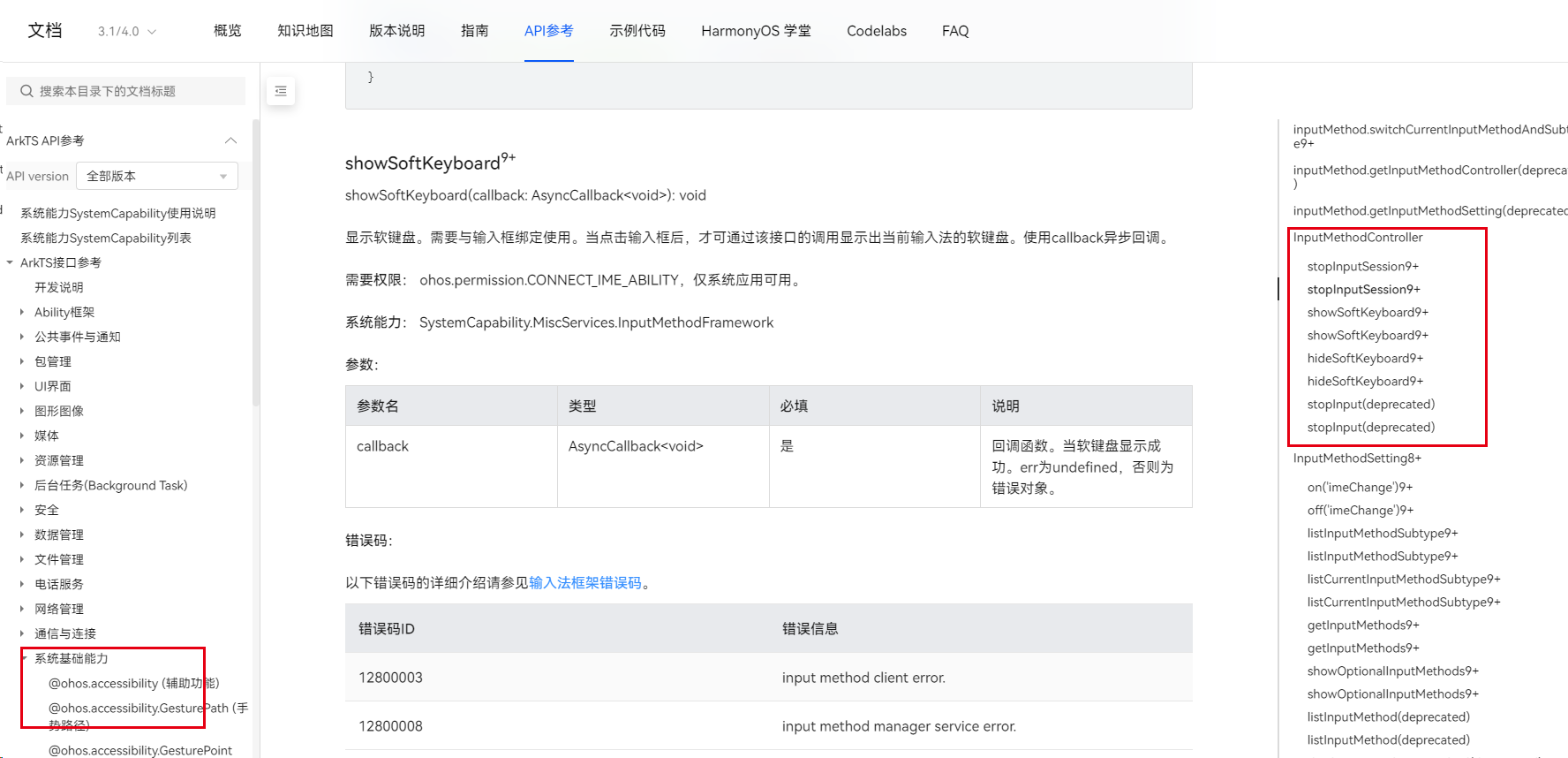Click the showSoftKeyboard9+ section heading
The width and height of the screenshot is (1568, 758).
click(430, 162)
